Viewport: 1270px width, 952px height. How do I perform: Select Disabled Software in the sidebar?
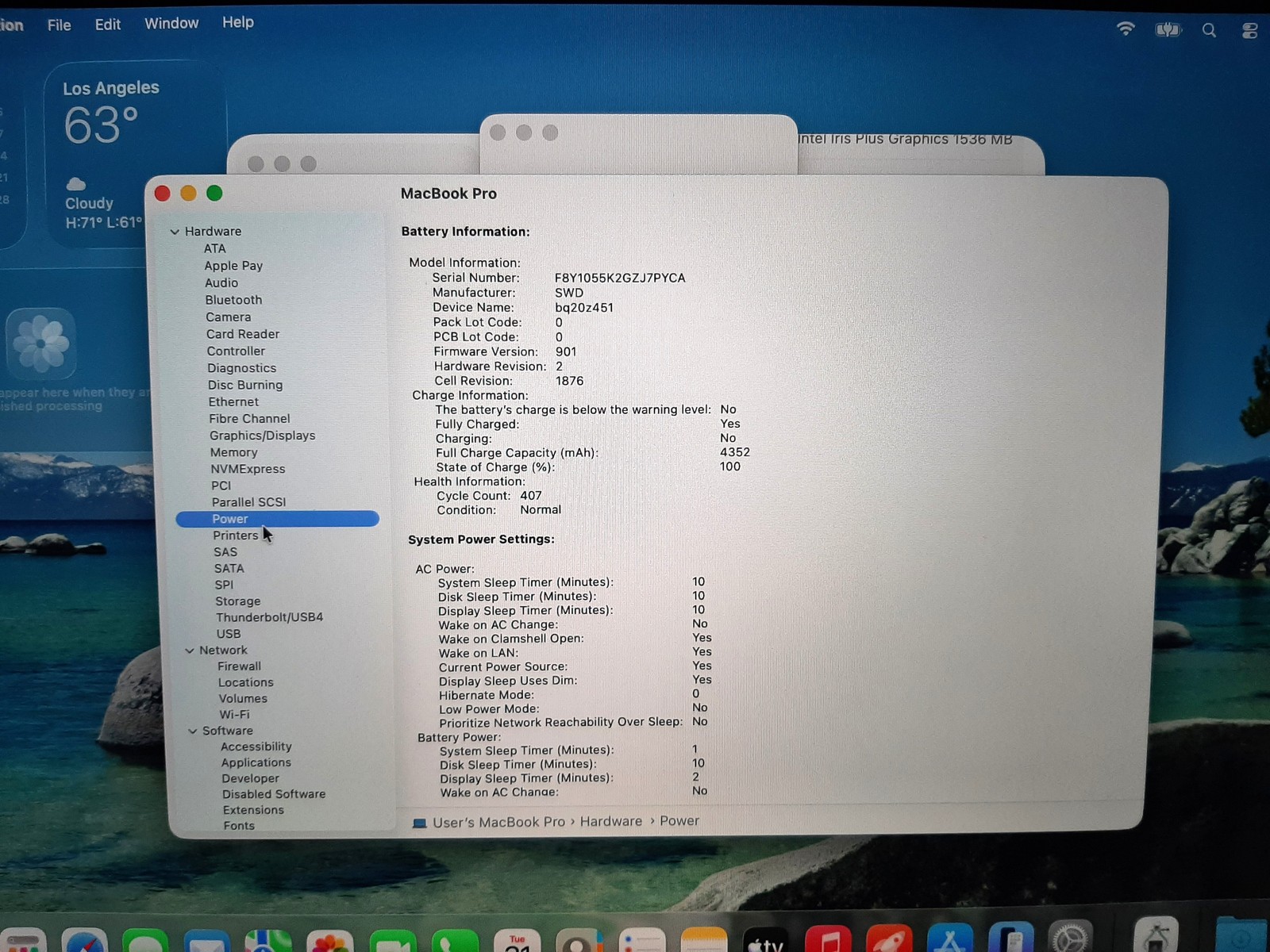coord(274,794)
